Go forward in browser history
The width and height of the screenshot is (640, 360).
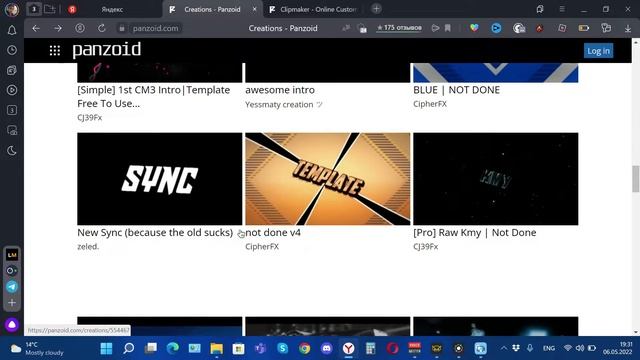pos(58,28)
